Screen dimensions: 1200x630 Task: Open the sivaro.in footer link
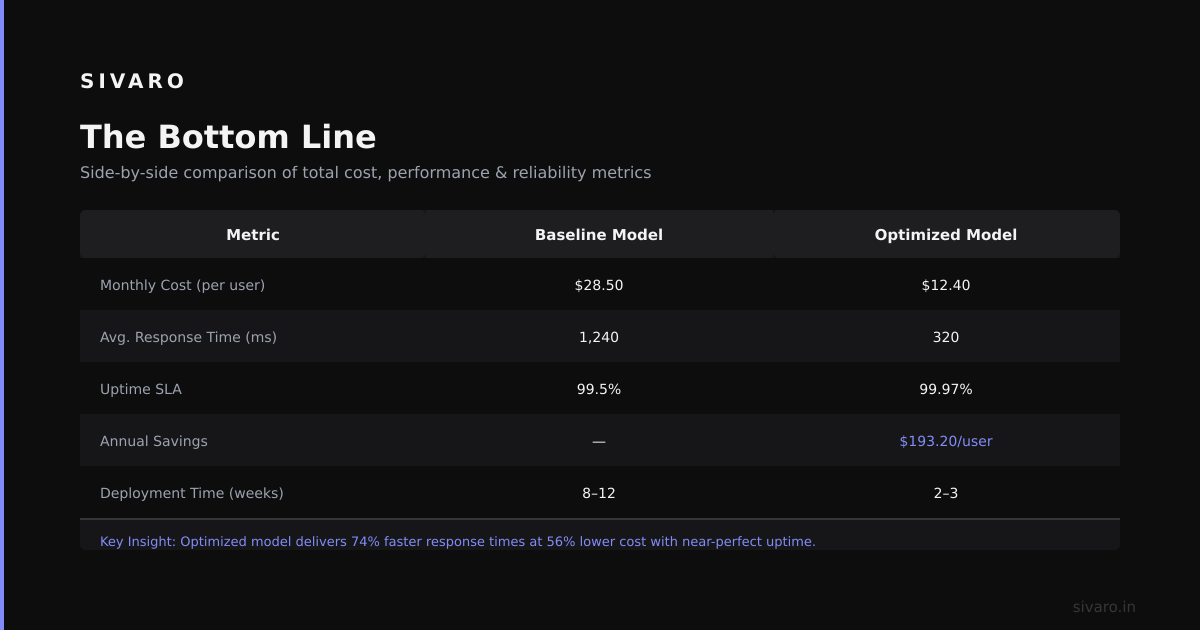tap(1104, 607)
